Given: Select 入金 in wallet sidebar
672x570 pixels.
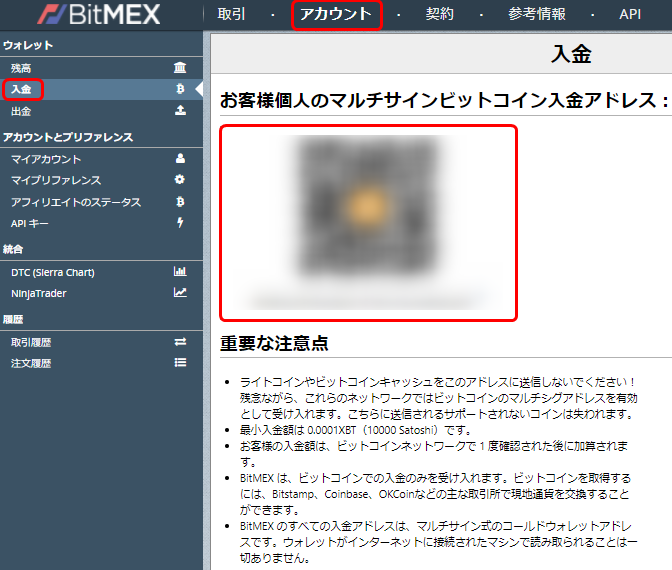Looking at the screenshot, I should click(21, 89).
